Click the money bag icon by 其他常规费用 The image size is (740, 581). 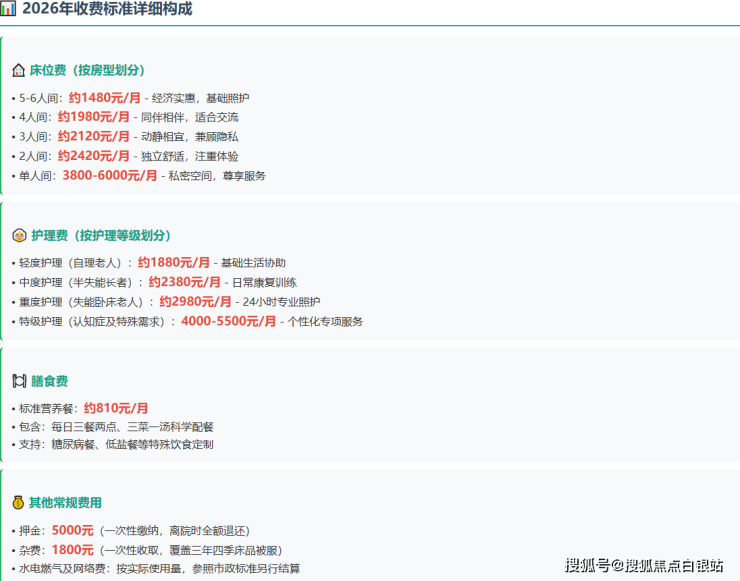coord(18,503)
